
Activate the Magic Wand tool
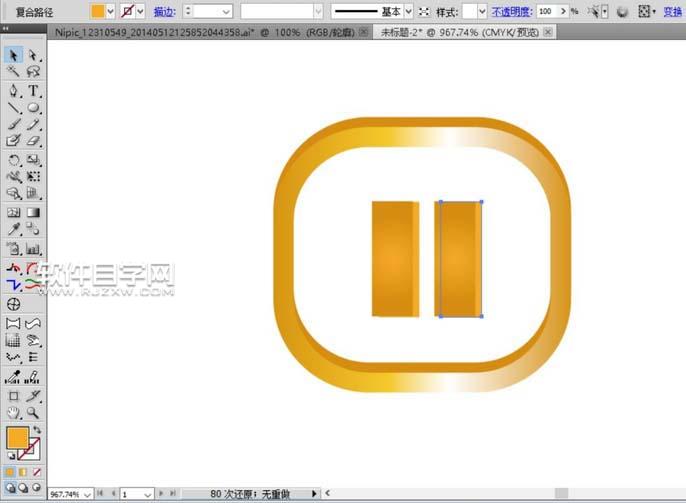[14, 73]
